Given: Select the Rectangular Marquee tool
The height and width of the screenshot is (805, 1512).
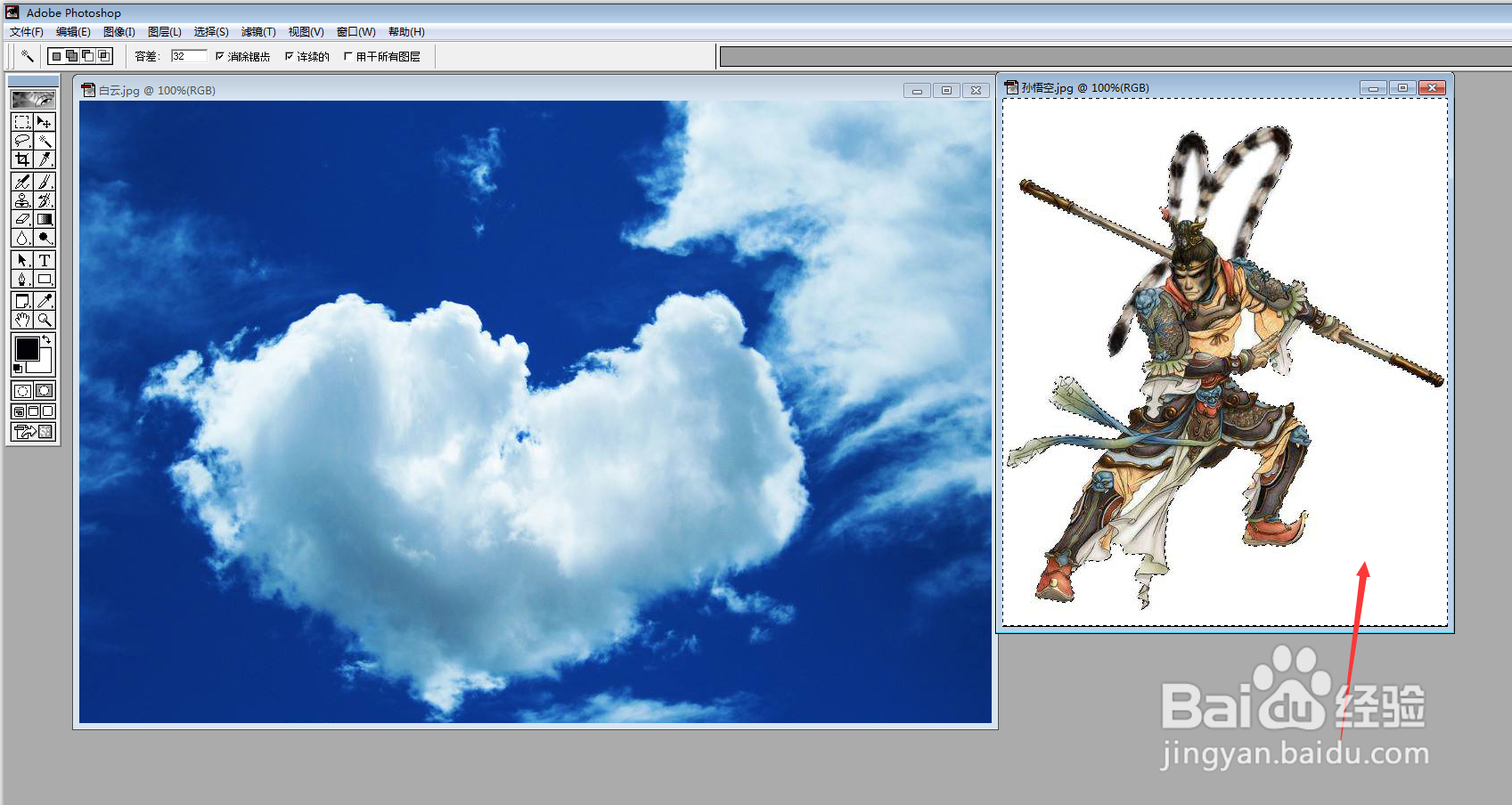Looking at the screenshot, I should pos(22,122).
